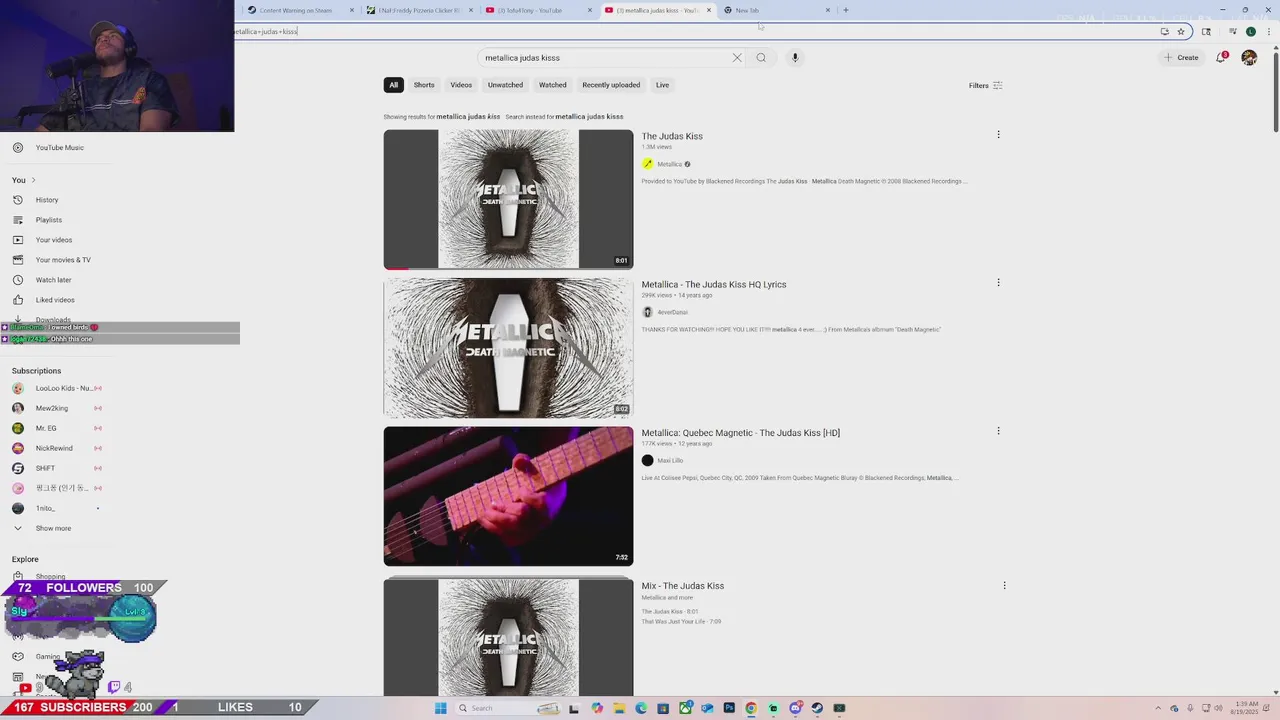This screenshot has height=720, width=1280.
Task: Open File Explorer from the taskbar
Action: [x=619, y=708]
